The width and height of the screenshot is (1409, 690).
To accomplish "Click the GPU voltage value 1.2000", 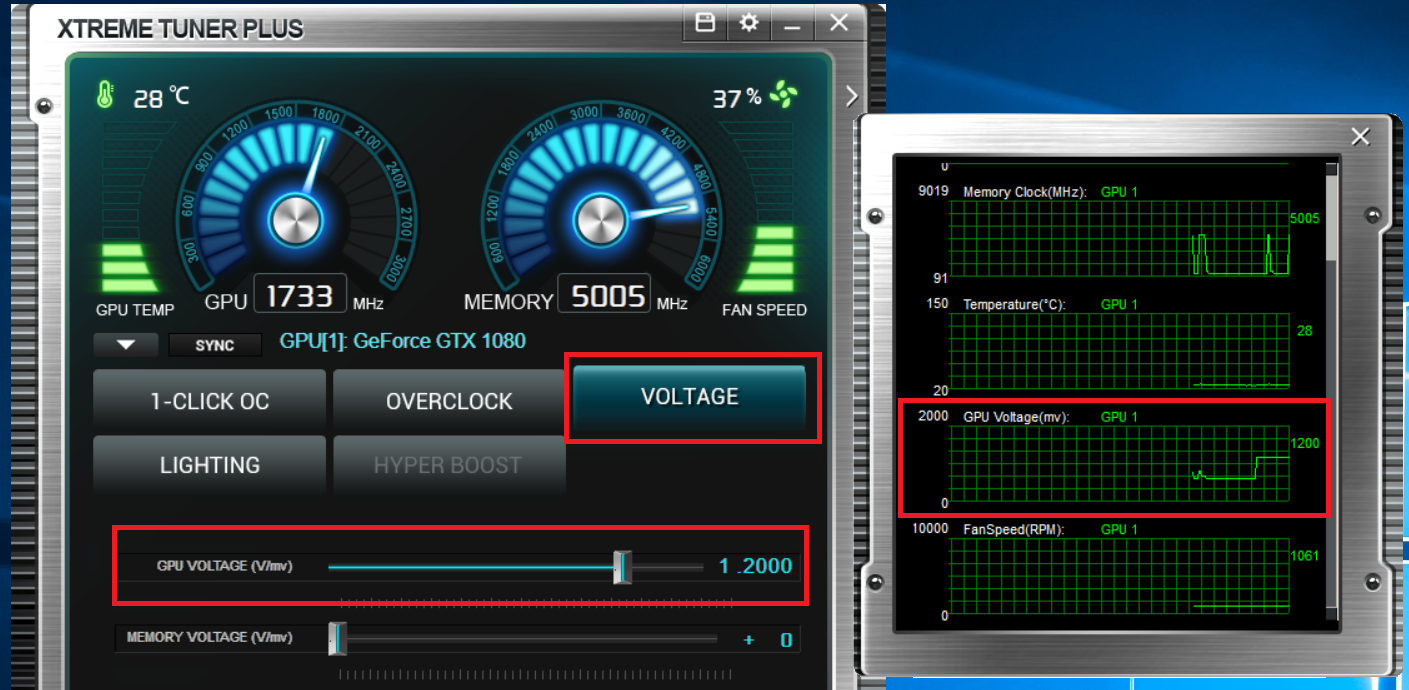I will pos(755,566).
